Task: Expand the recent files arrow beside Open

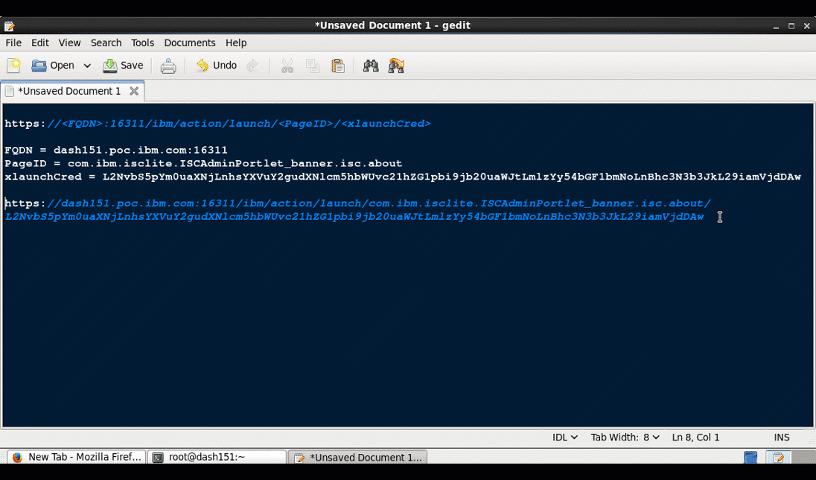Action: 87,66
